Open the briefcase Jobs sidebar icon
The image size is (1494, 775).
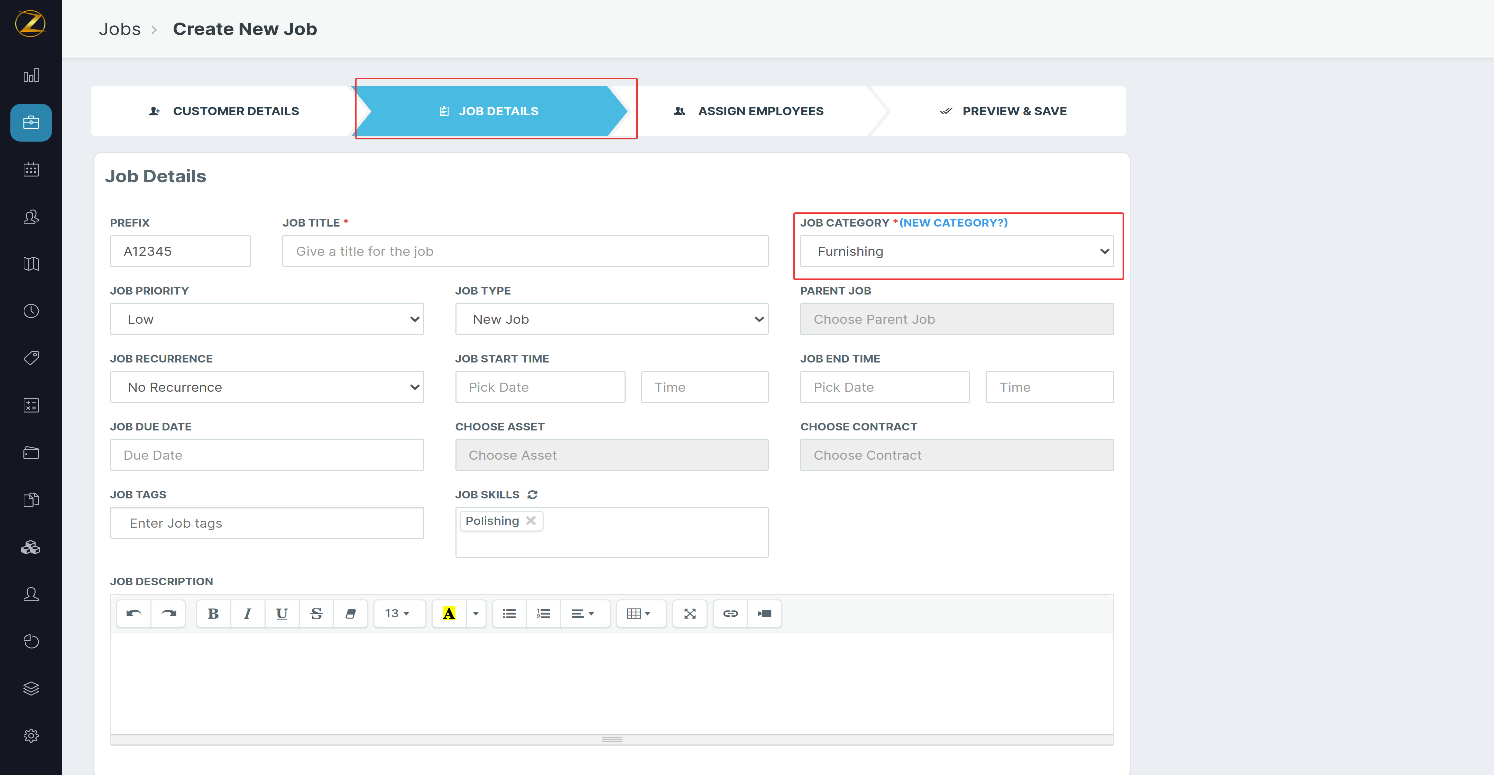(31, 122)
